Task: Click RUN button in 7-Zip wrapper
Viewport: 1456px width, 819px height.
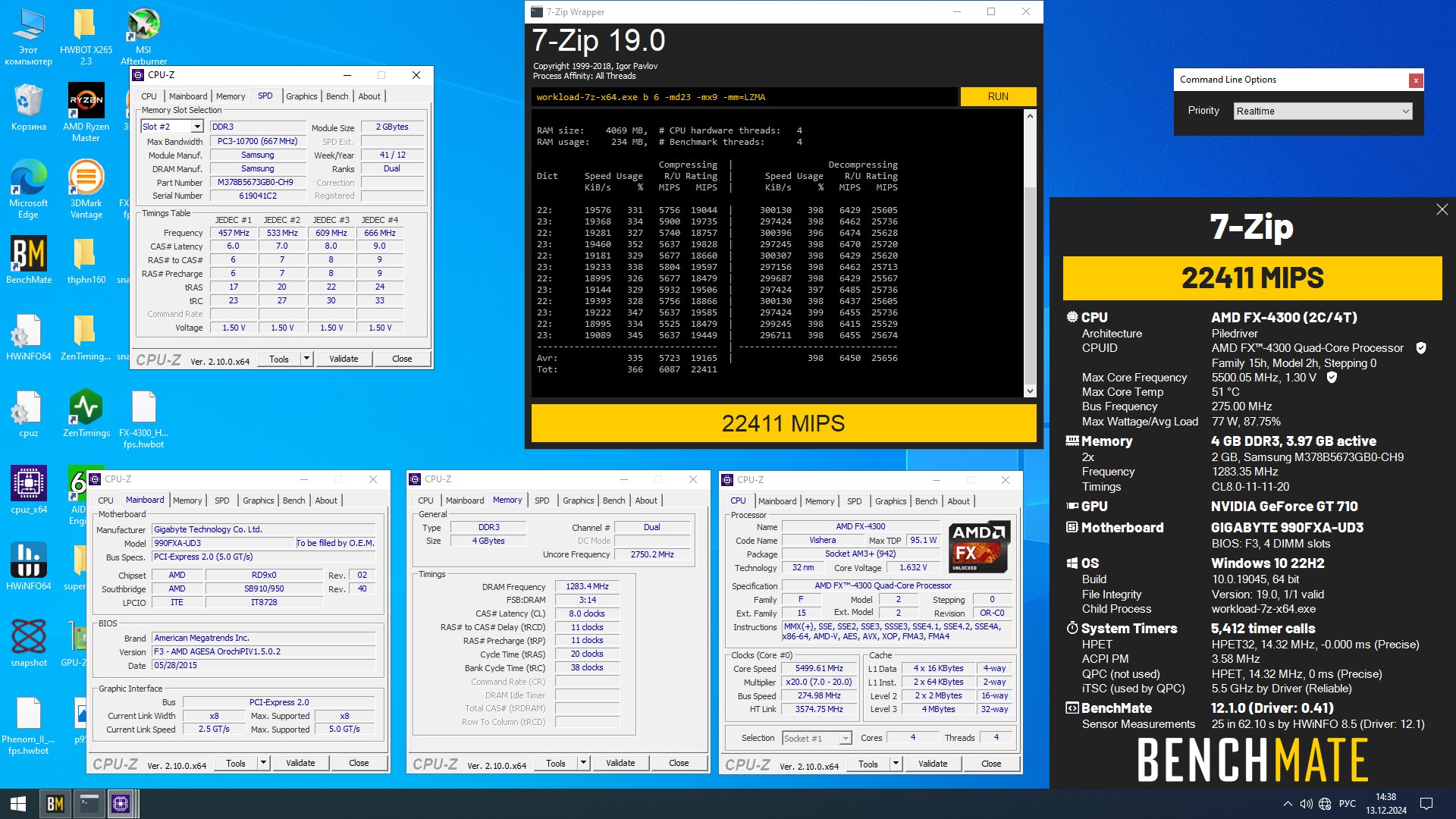Action: (x=998, y=96)
